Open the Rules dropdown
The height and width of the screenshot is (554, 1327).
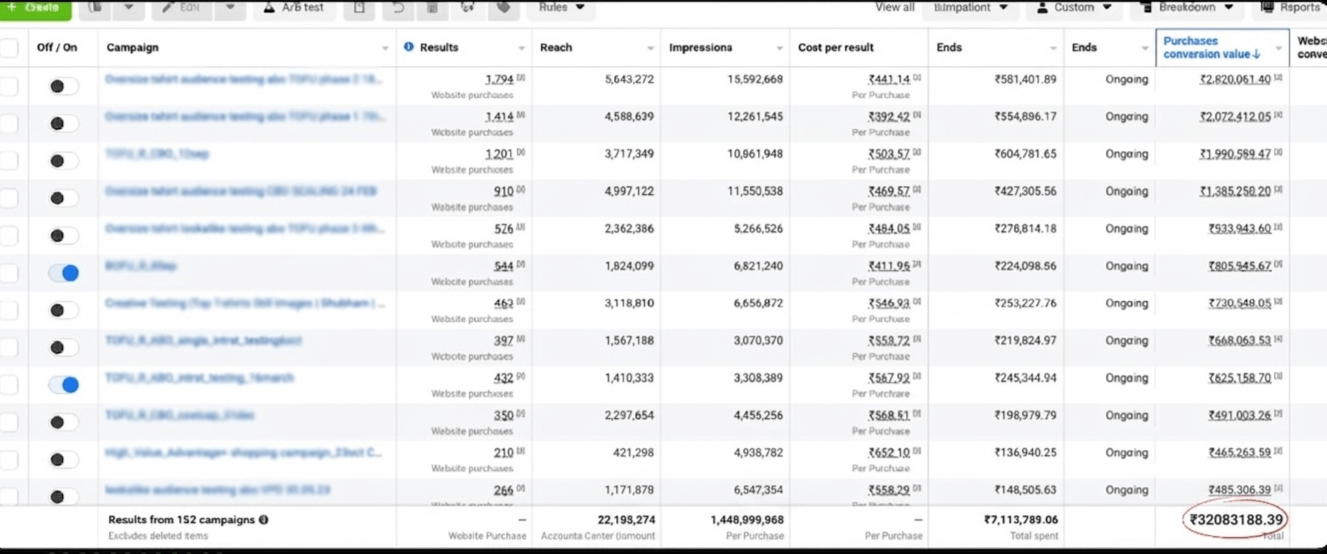561,8
